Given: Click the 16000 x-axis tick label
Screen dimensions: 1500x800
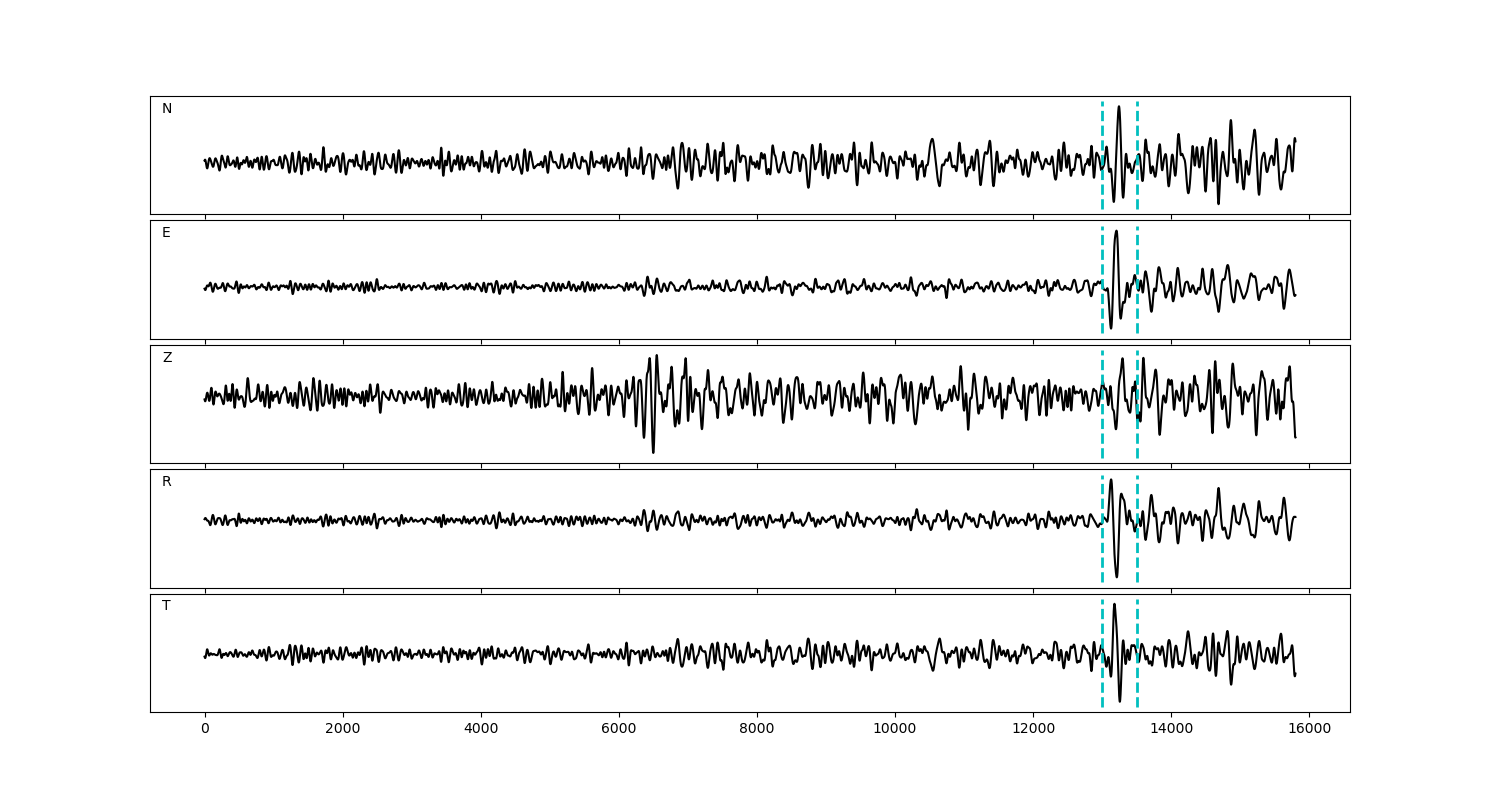Looking at the screenshot, I should coord(1308,730).
